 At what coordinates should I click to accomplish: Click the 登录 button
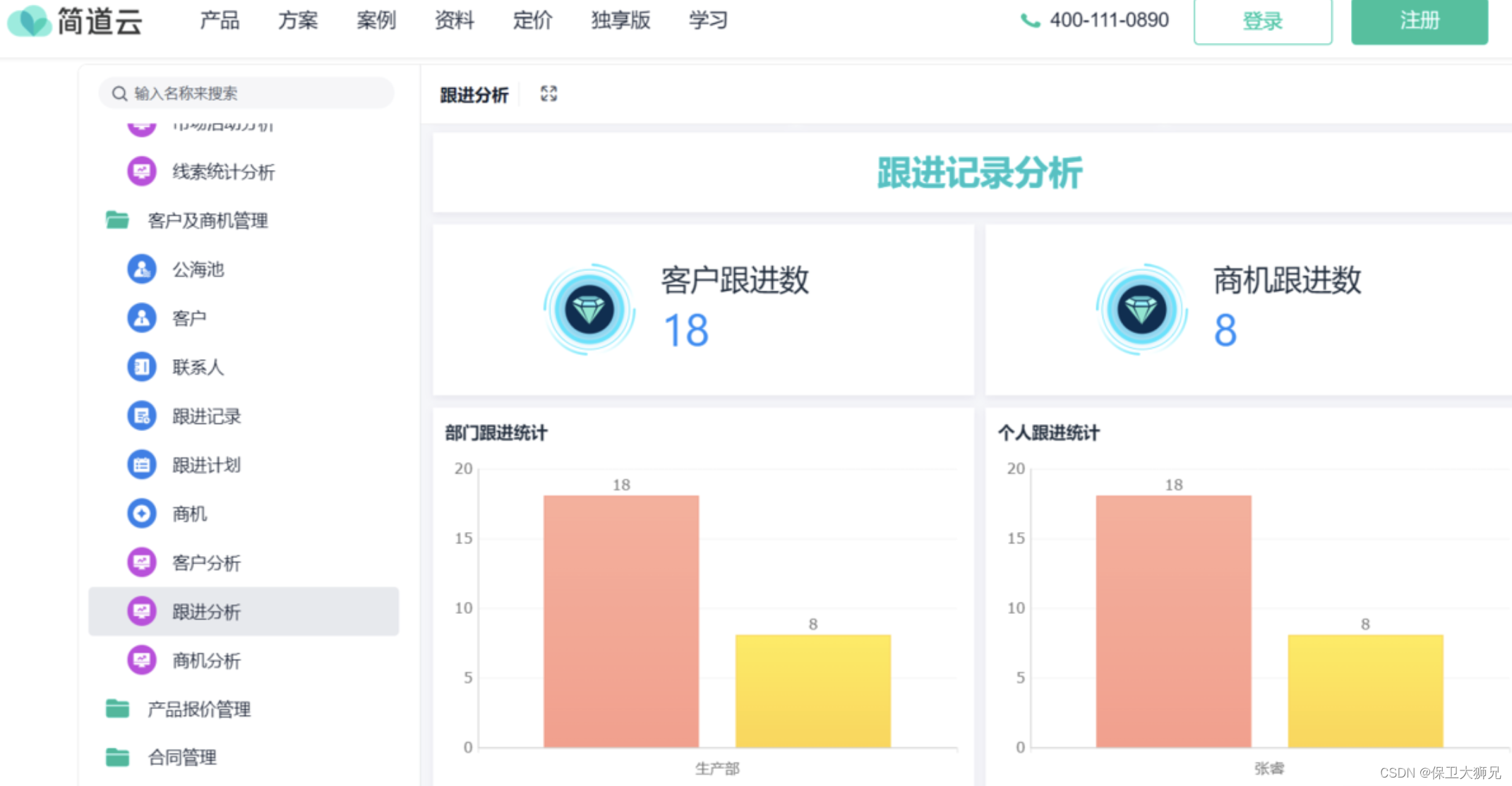tap(1263, 21)
